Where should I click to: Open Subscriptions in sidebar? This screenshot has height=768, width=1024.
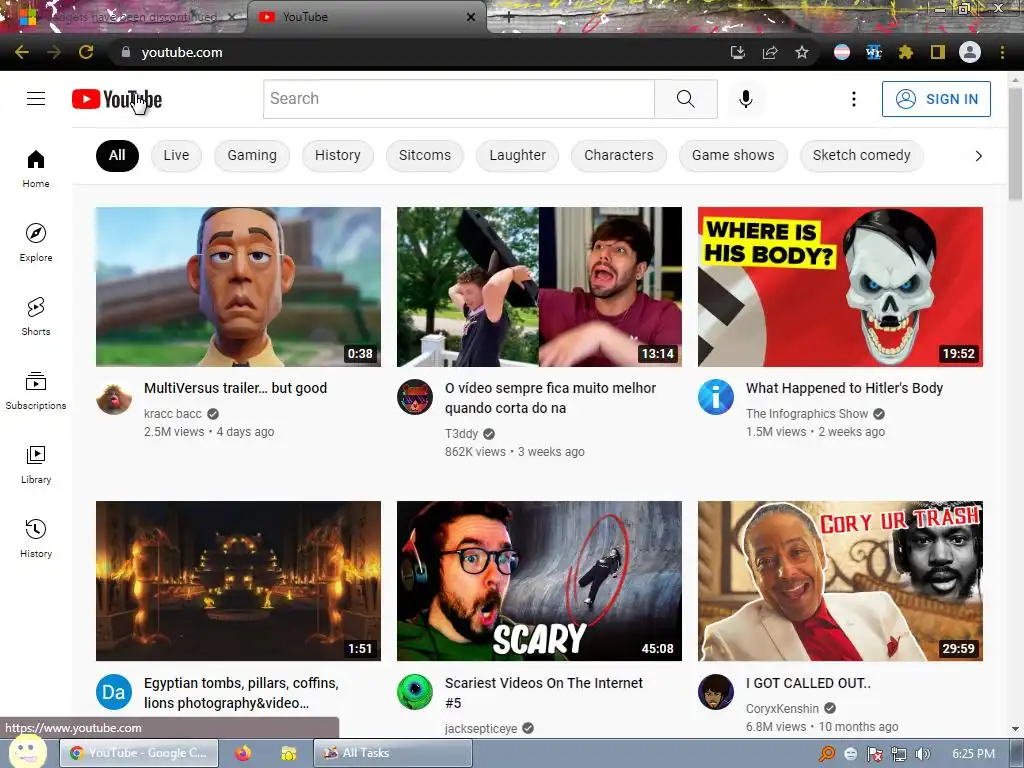[x=36, y=391]
